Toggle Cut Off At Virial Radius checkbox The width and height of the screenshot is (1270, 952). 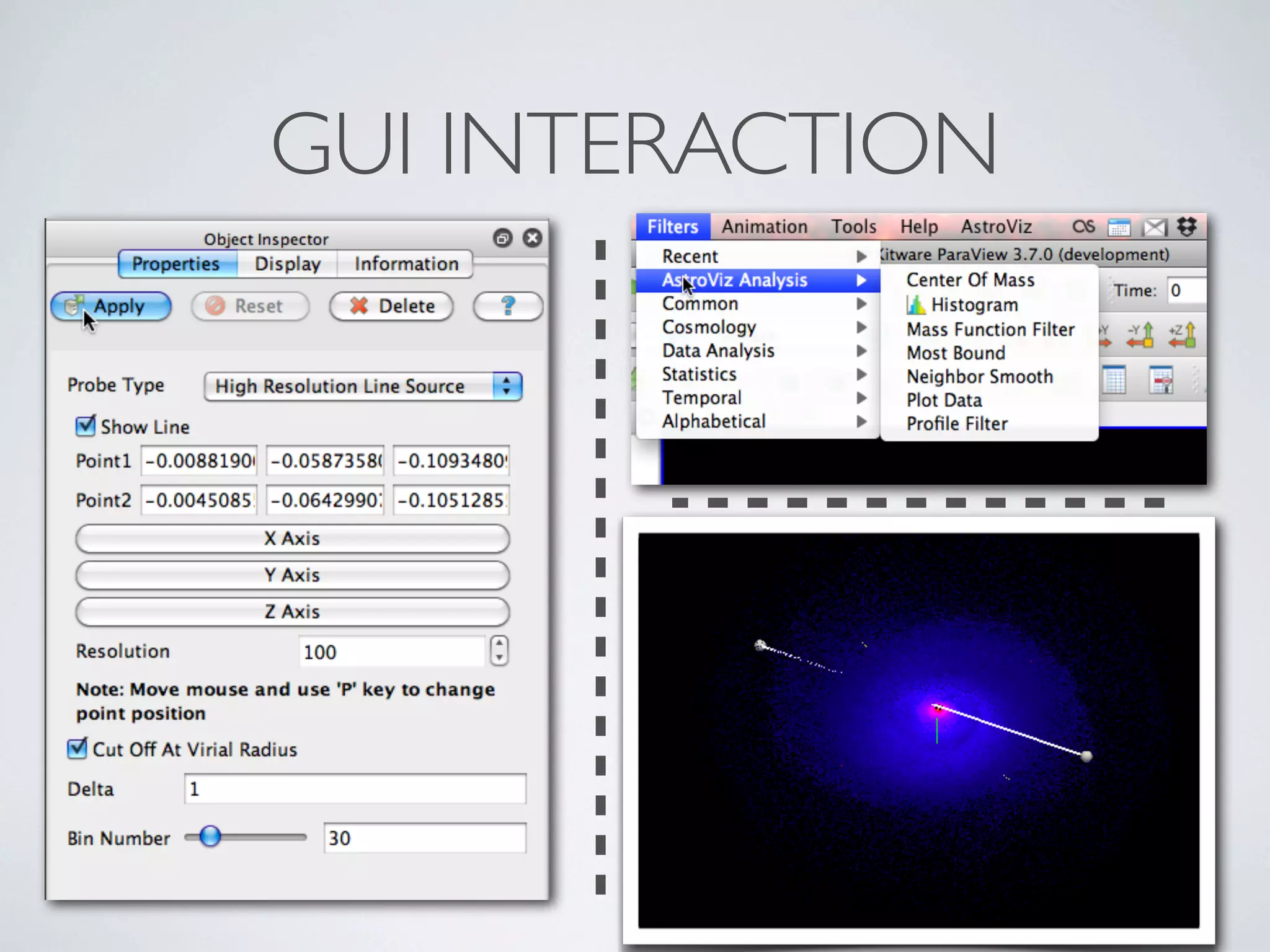pos(77,749)
